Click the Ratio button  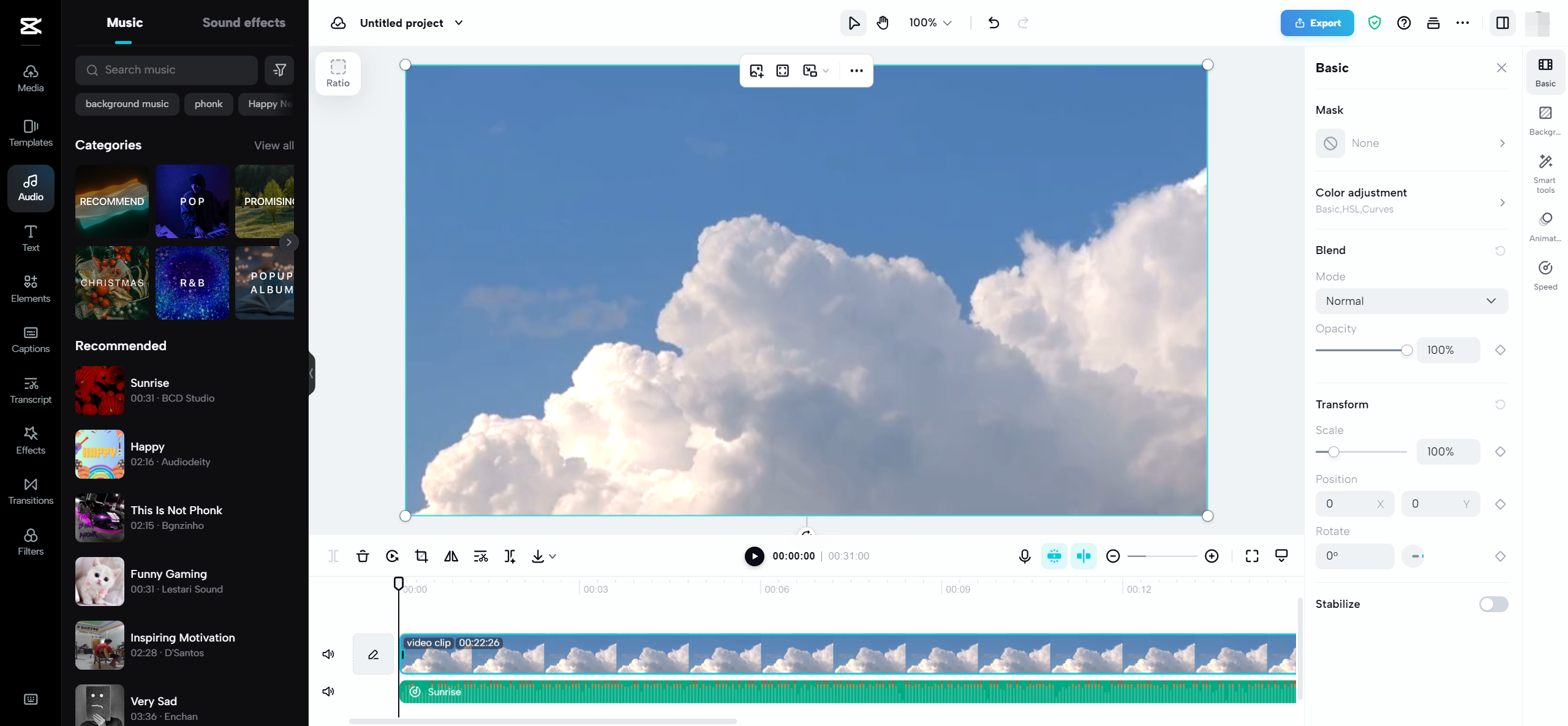click(x=338, y=73)
